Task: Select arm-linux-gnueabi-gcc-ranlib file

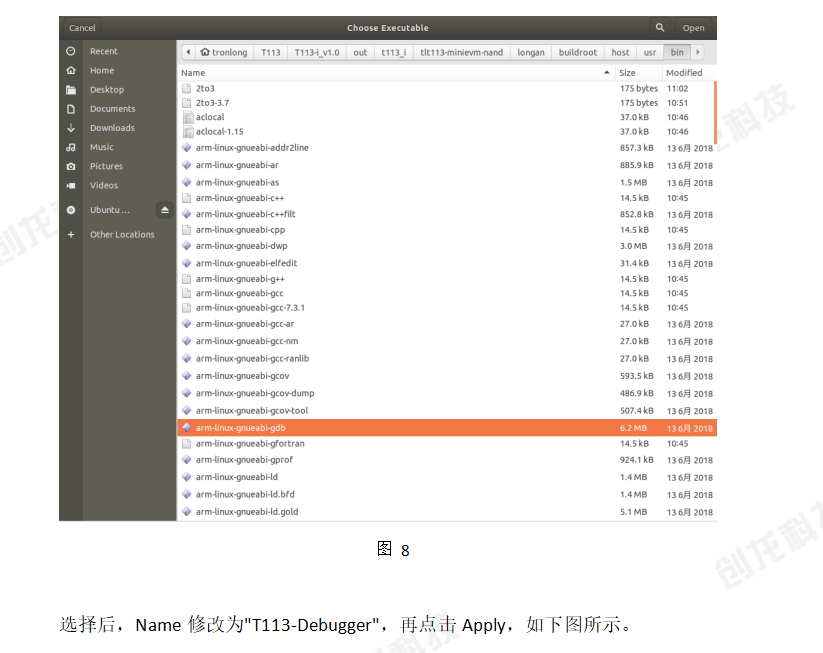Action: (x=447, y=359)
